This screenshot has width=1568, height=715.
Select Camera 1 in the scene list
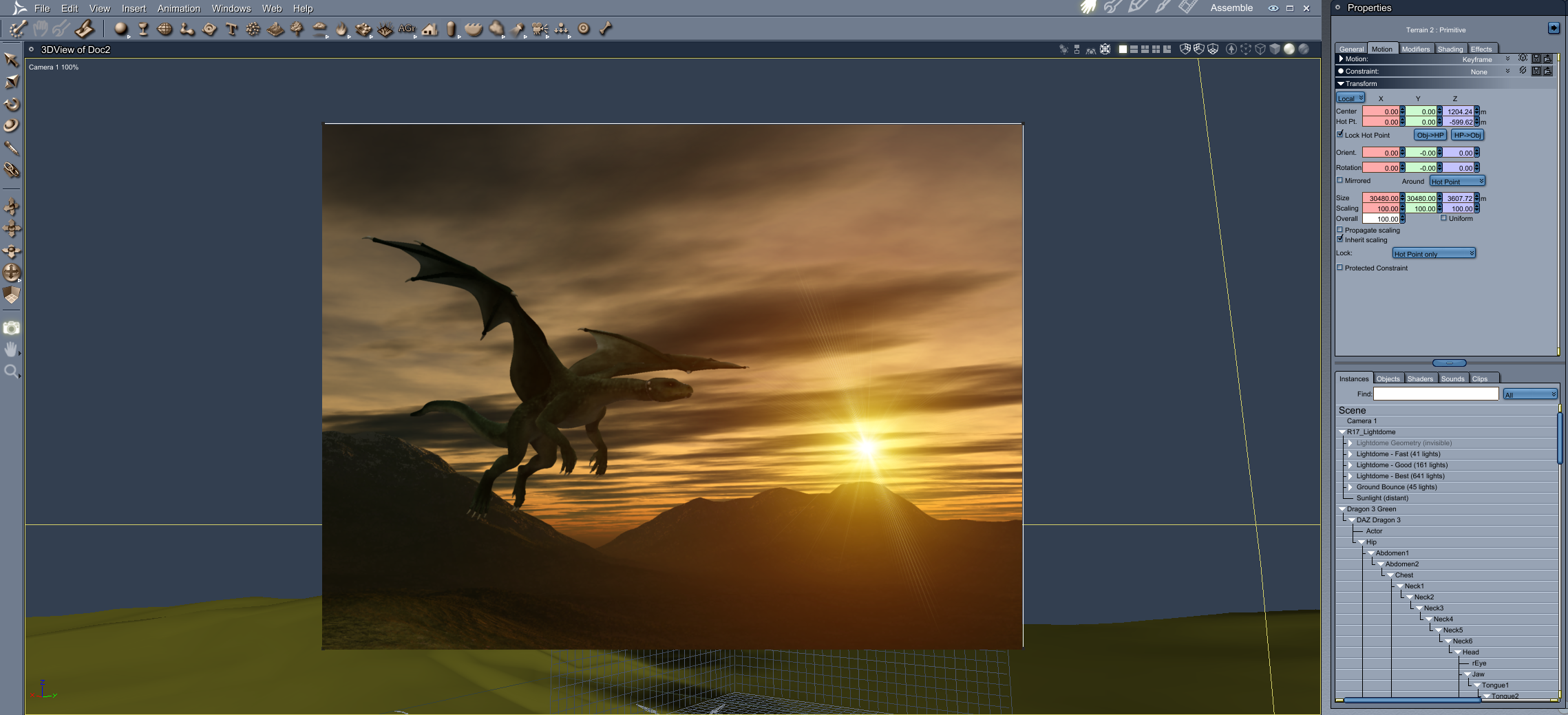tap(1362, 421)
